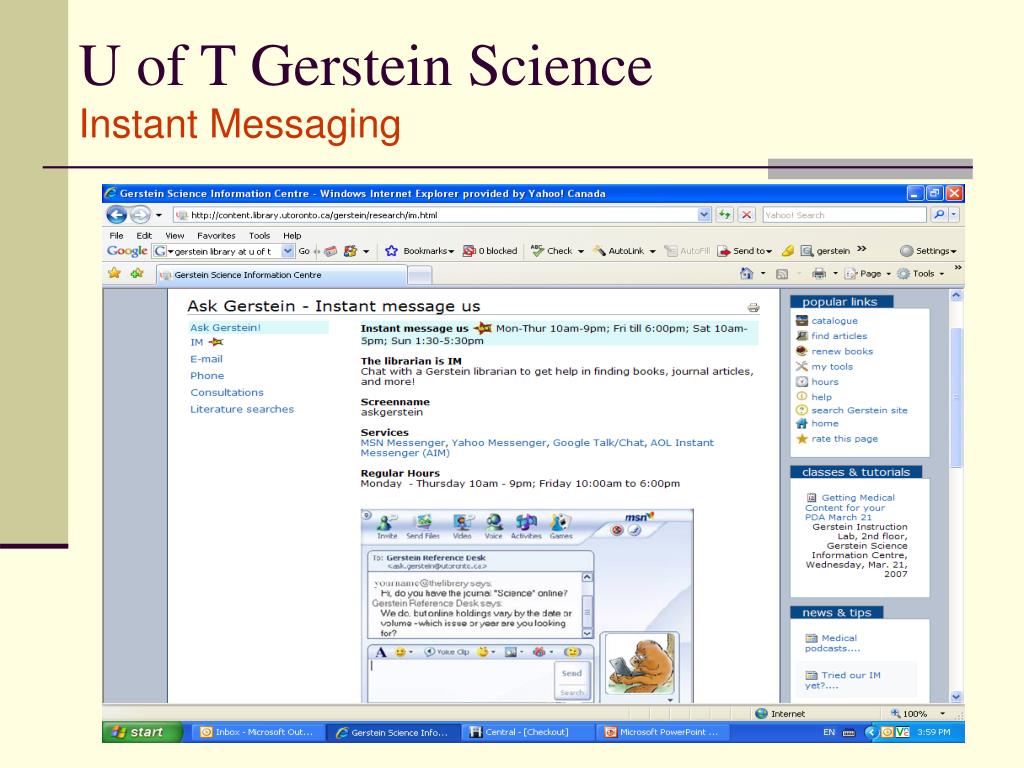Open the View menu

[174, 235]
